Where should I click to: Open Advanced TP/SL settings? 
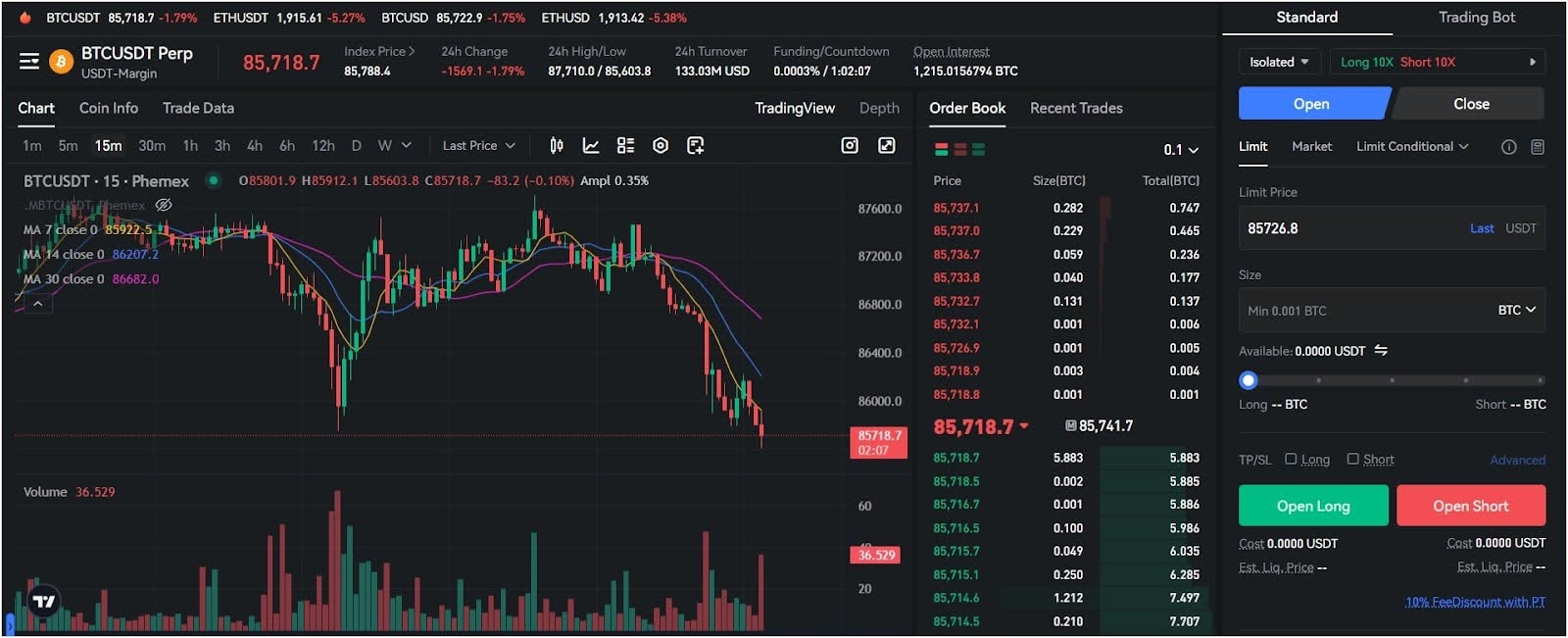[x=1517, y=460]
